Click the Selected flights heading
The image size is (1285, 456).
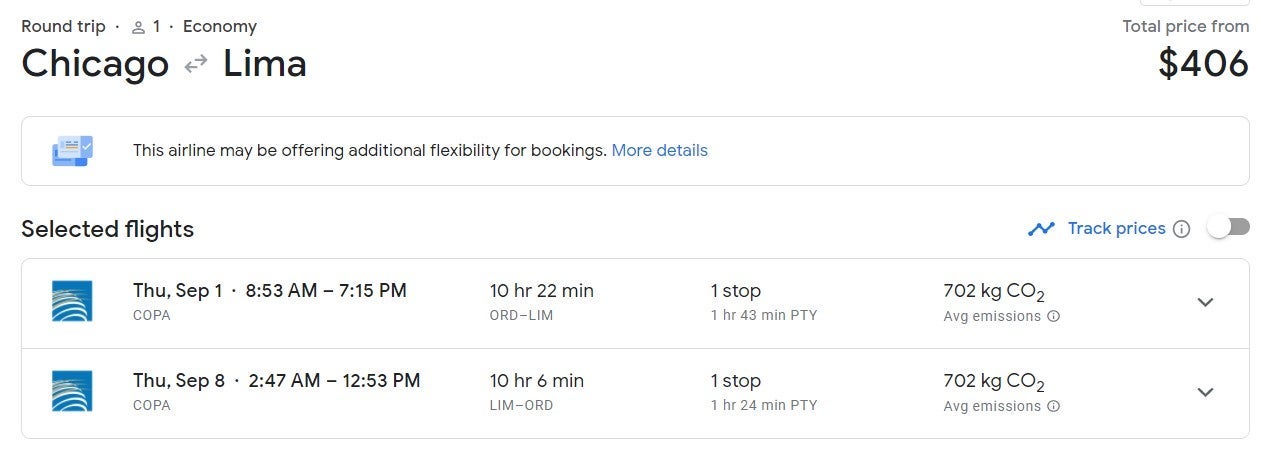pos(107,229)
